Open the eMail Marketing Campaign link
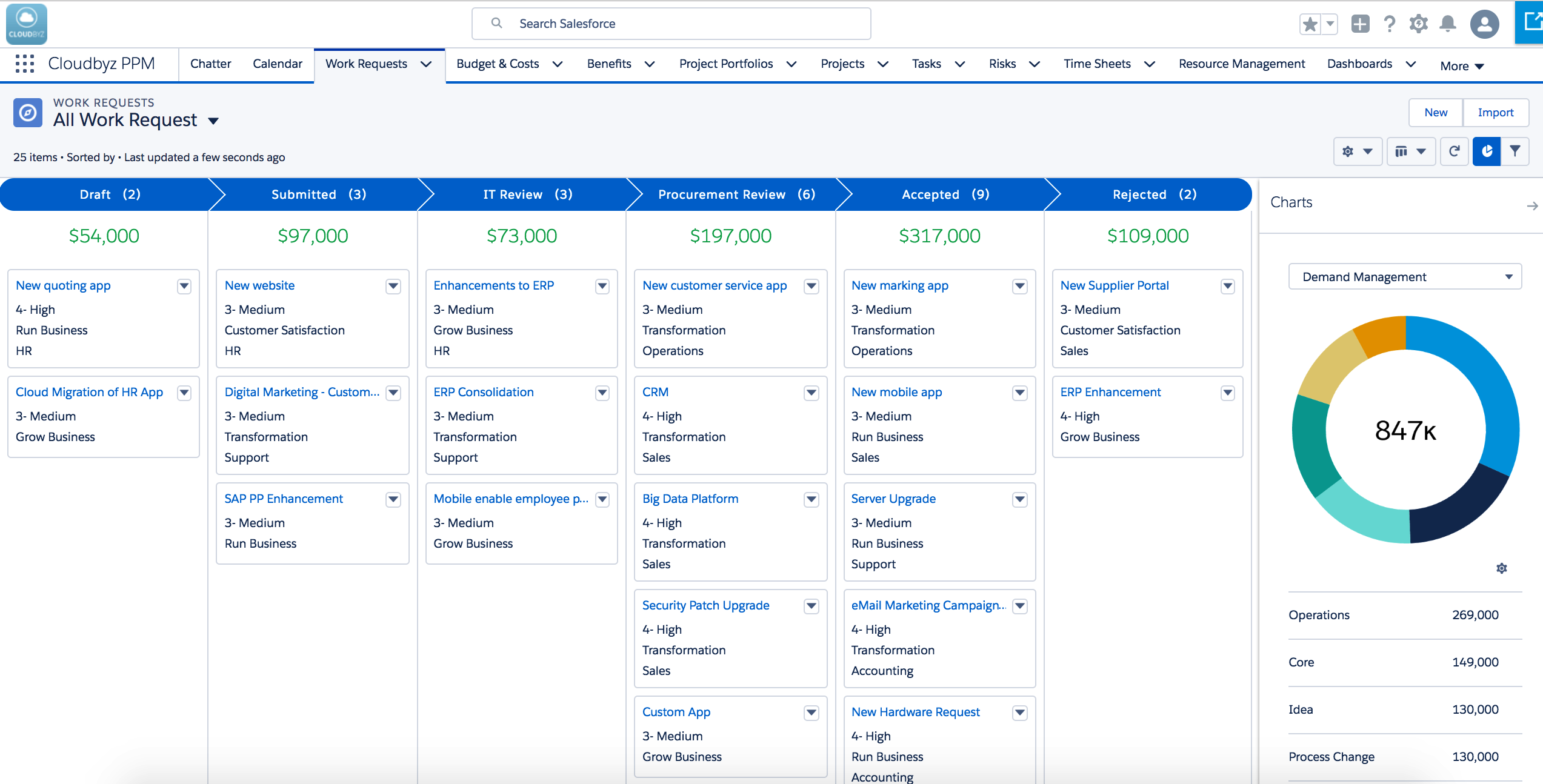 [x=928, y=605]
